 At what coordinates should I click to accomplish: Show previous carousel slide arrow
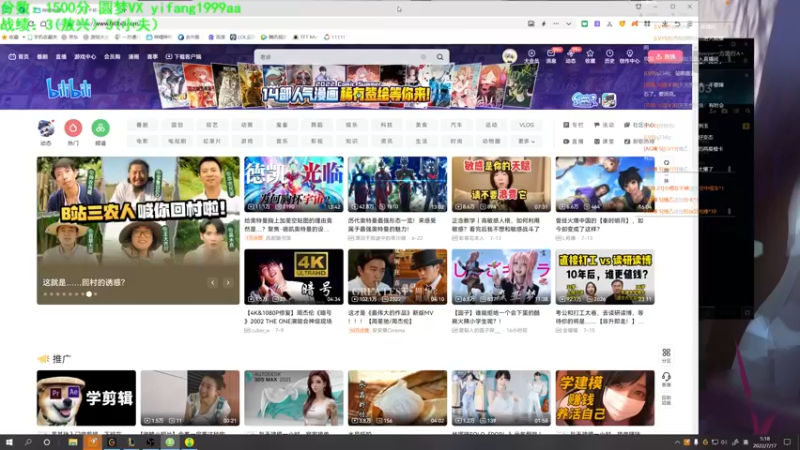pos(213,282)
